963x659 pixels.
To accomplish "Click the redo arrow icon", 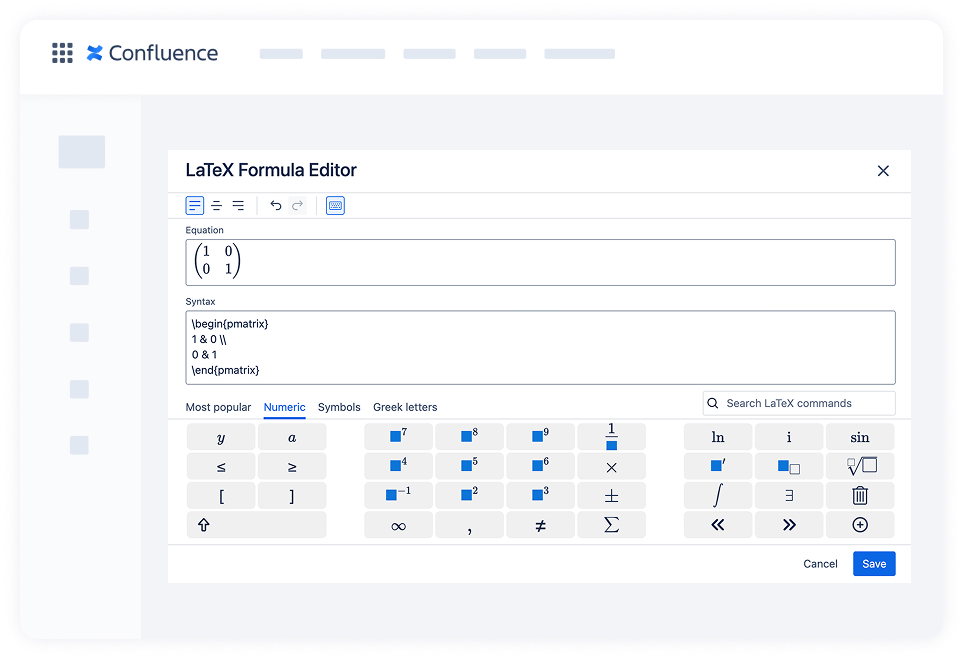I will [298, 205].
